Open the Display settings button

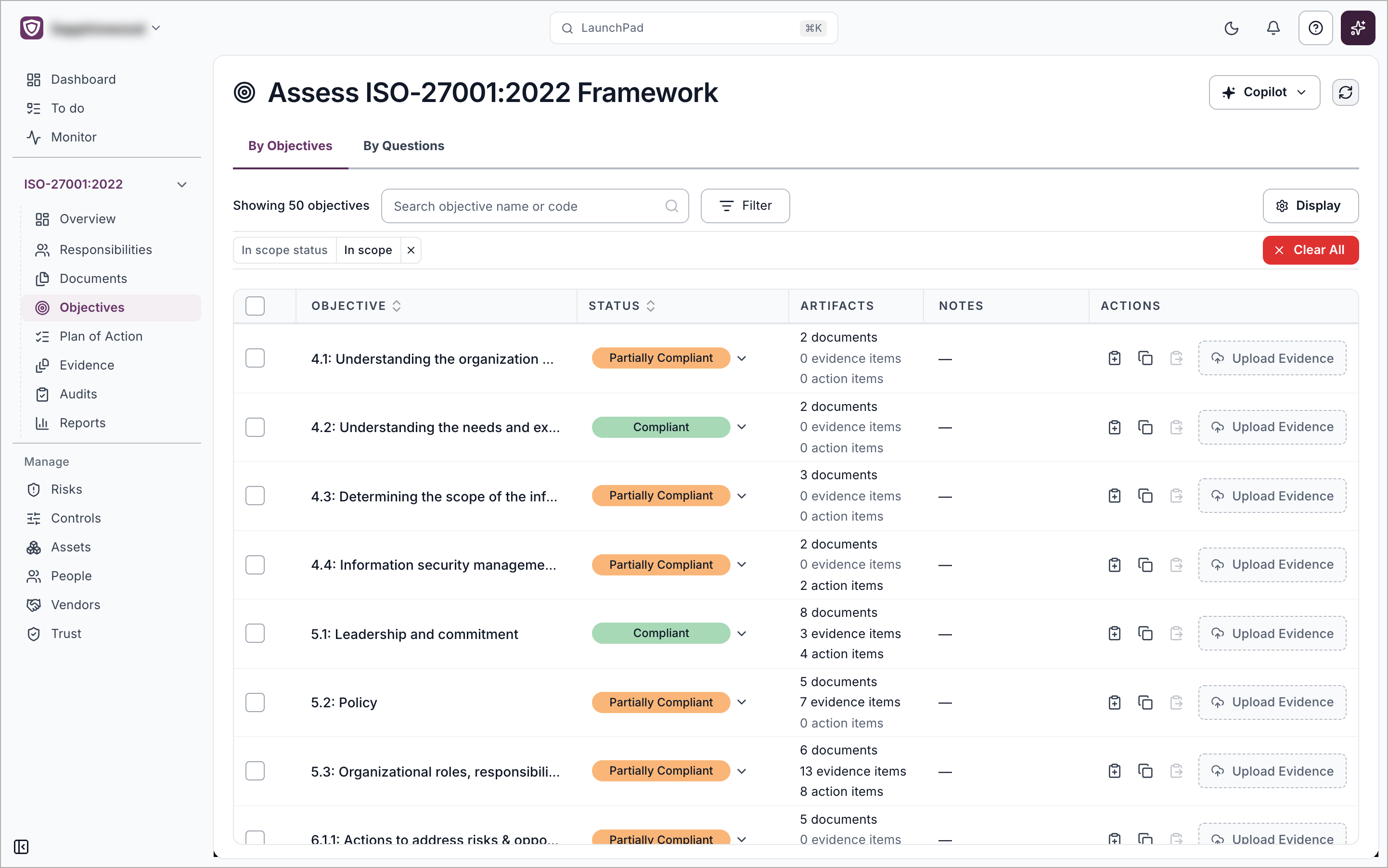click(1311, 206)
